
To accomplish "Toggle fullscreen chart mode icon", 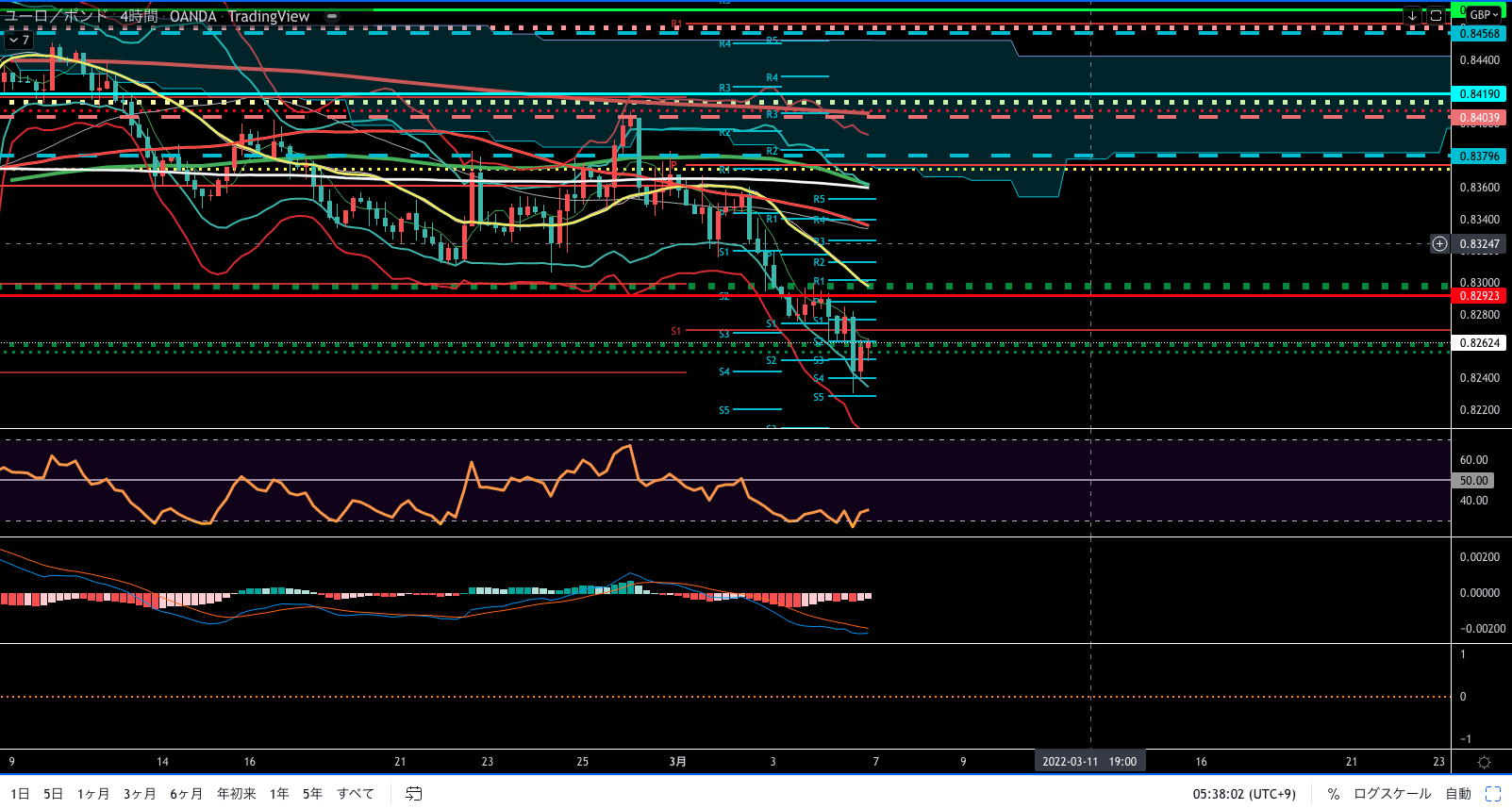I will 1493,794.
